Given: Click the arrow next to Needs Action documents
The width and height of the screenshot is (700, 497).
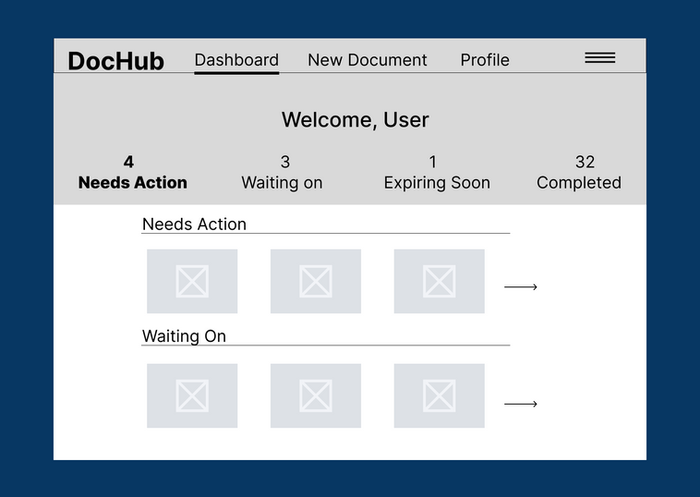Looking at the screenshot, I should click(x=521, y=287).
